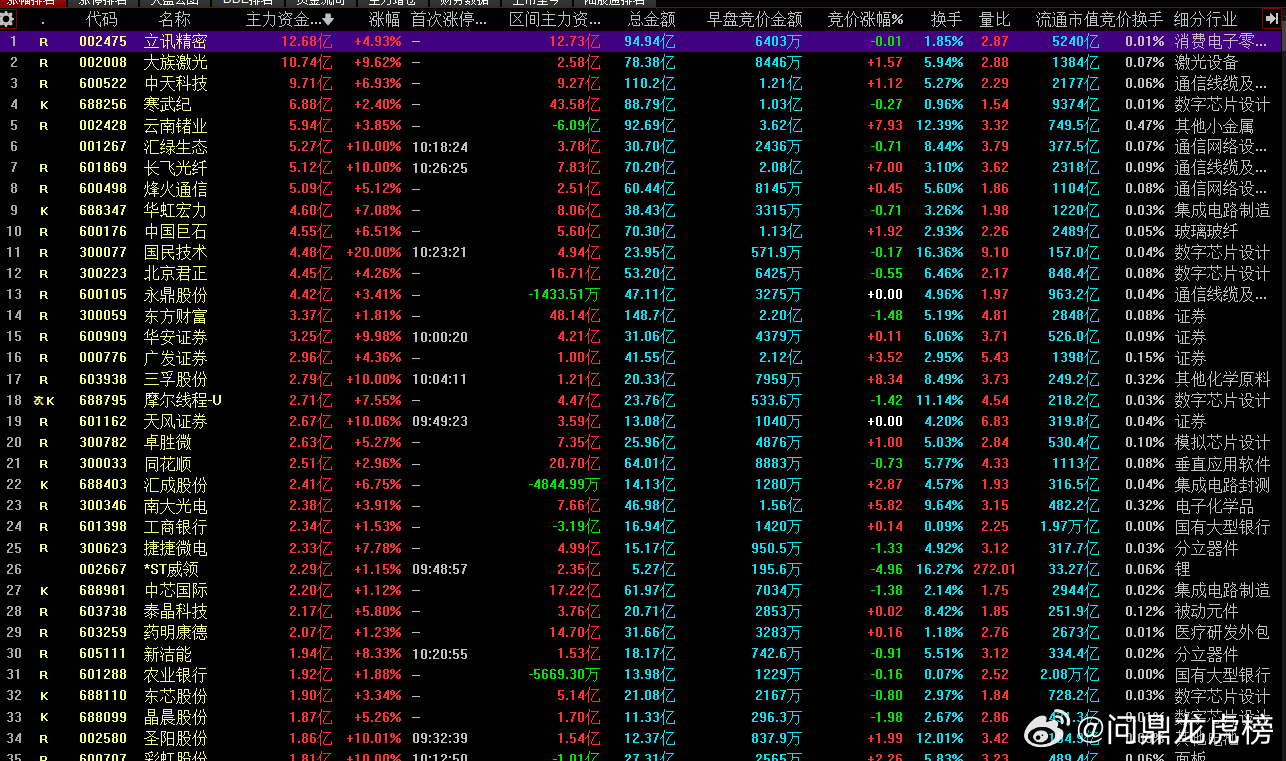
Task: Open the table settings gear icon
Action: [8, 19]
